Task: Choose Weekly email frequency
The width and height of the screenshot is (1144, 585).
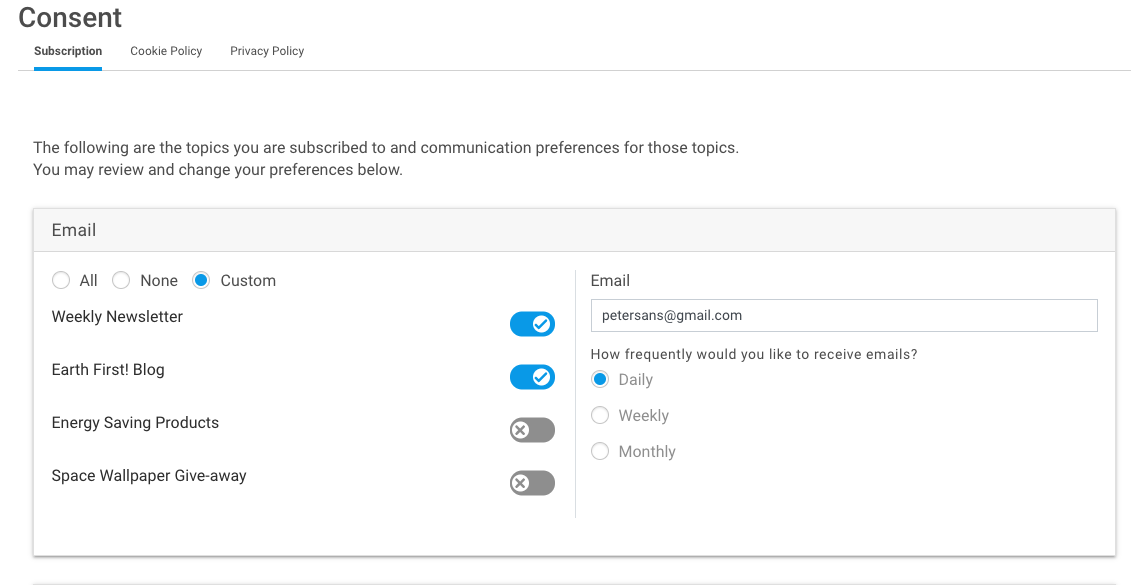Action: coord(600,416)
